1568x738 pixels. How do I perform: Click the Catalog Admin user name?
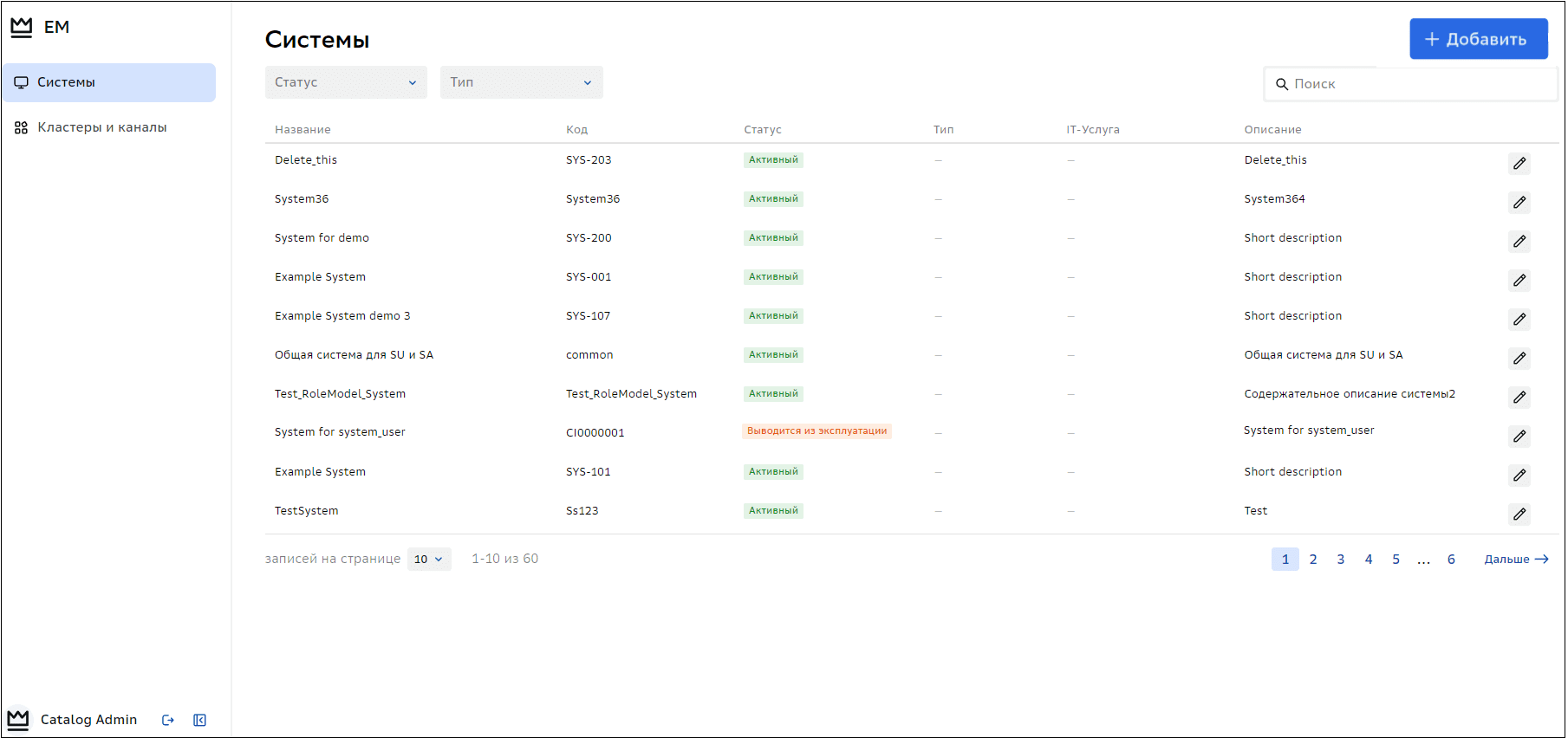click(88, 720)
